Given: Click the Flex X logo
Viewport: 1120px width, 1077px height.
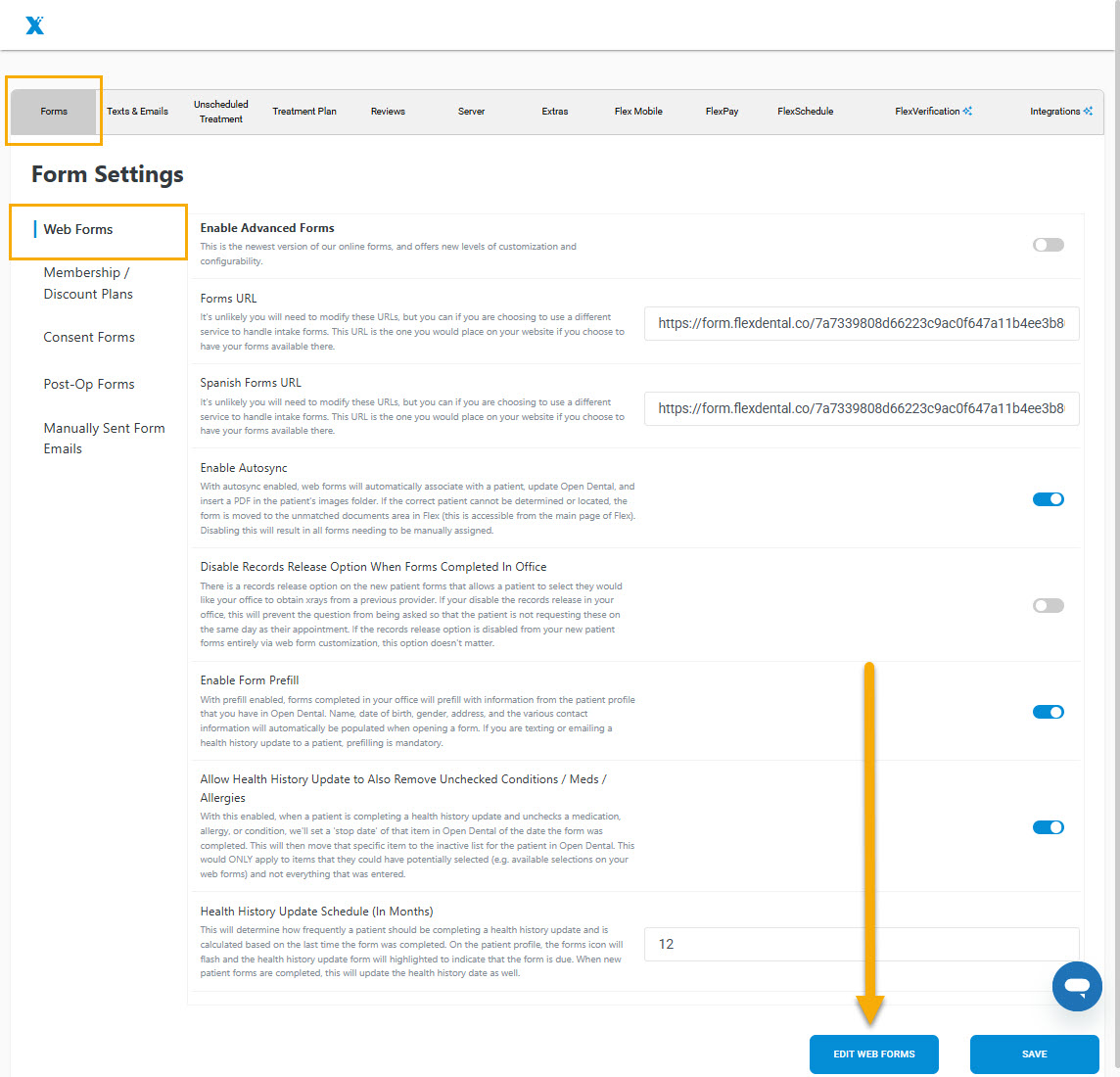Looking at the screenshot, I should tap(34, 25).
